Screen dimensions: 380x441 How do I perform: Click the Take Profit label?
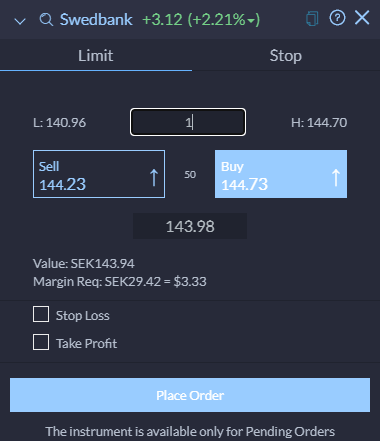coord(86,343)
